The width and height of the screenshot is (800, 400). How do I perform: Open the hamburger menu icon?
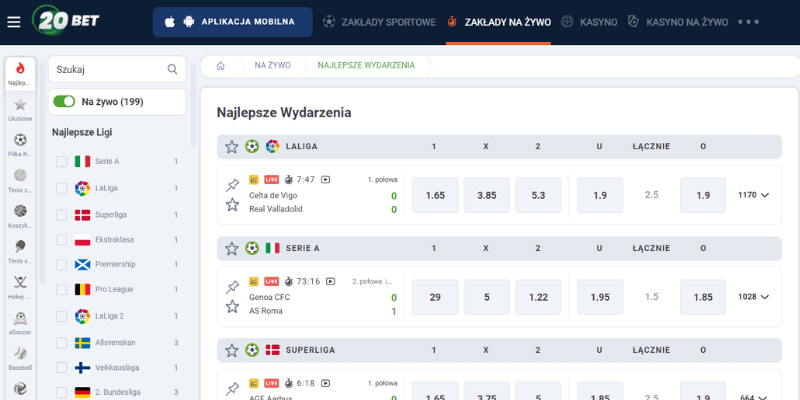click(x=13, y=21)
